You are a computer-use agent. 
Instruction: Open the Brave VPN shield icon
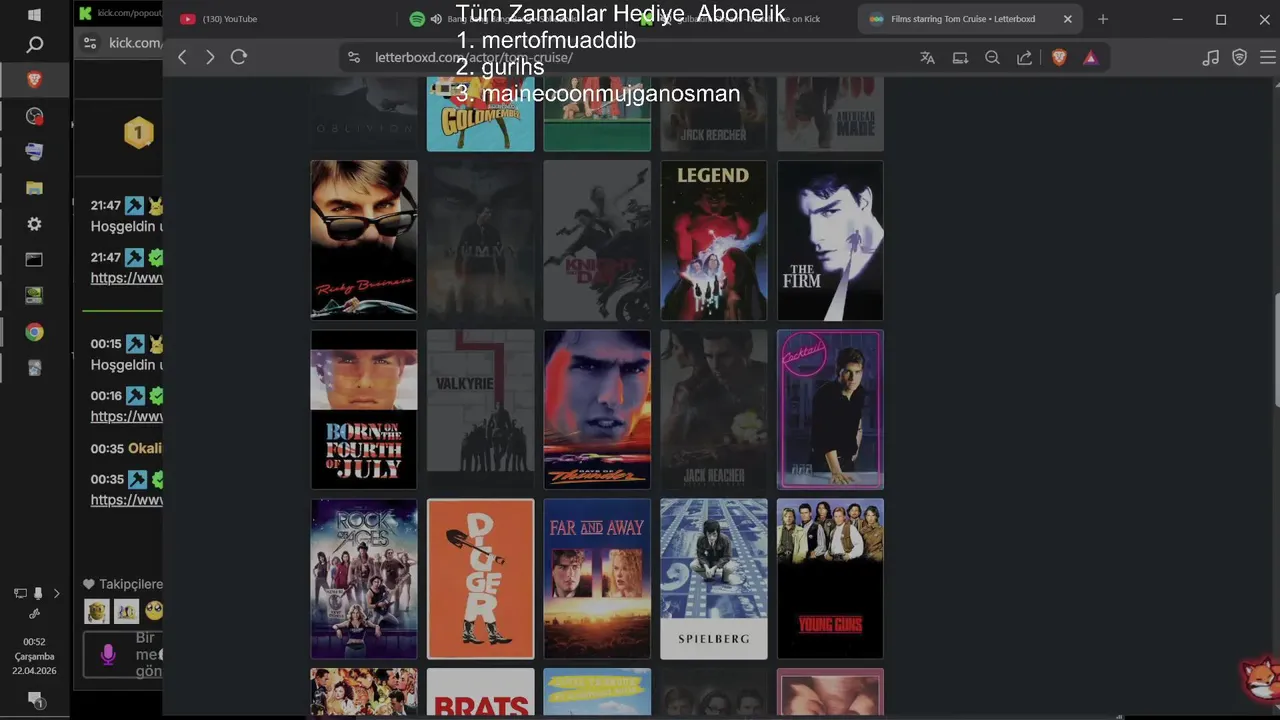[x=1240, y=58]
